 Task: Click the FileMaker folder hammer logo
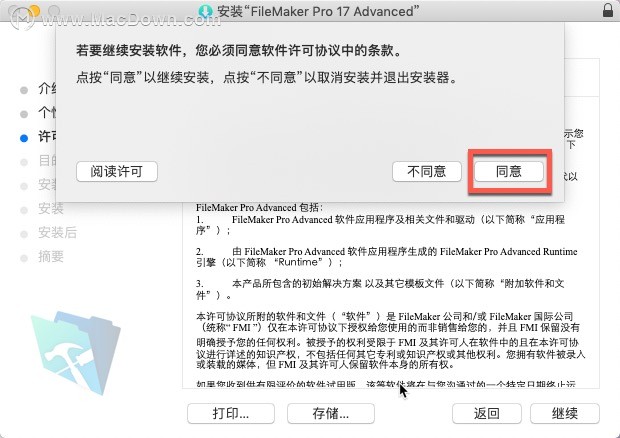pos(76,353)
